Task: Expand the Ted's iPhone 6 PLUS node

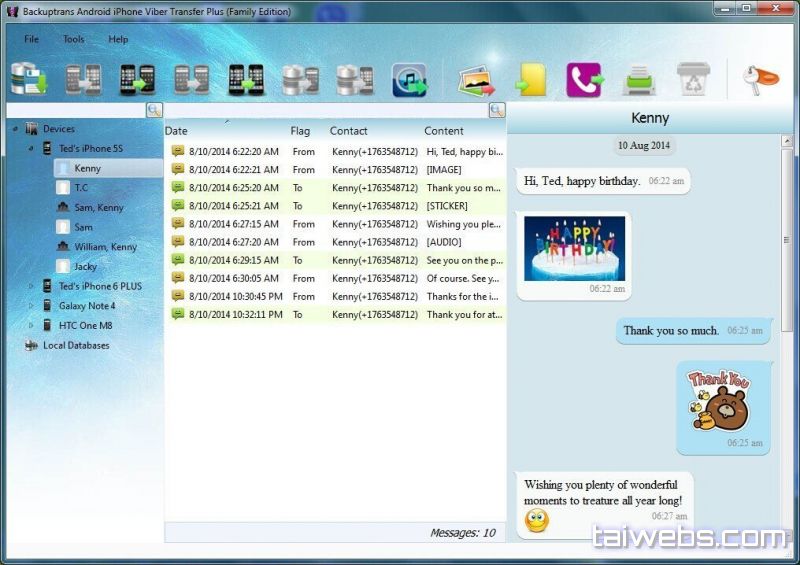Action: tap(31, 286)
